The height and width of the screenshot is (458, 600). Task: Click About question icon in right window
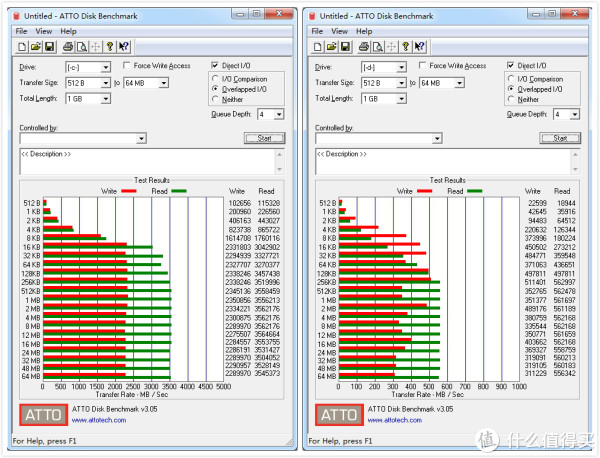click(406, 47)
